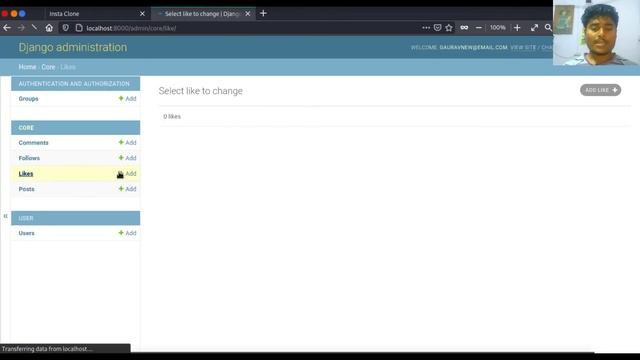640x360 pixels.
Task: Enter full screen with expand arrows icon
Action: [534, 28]
